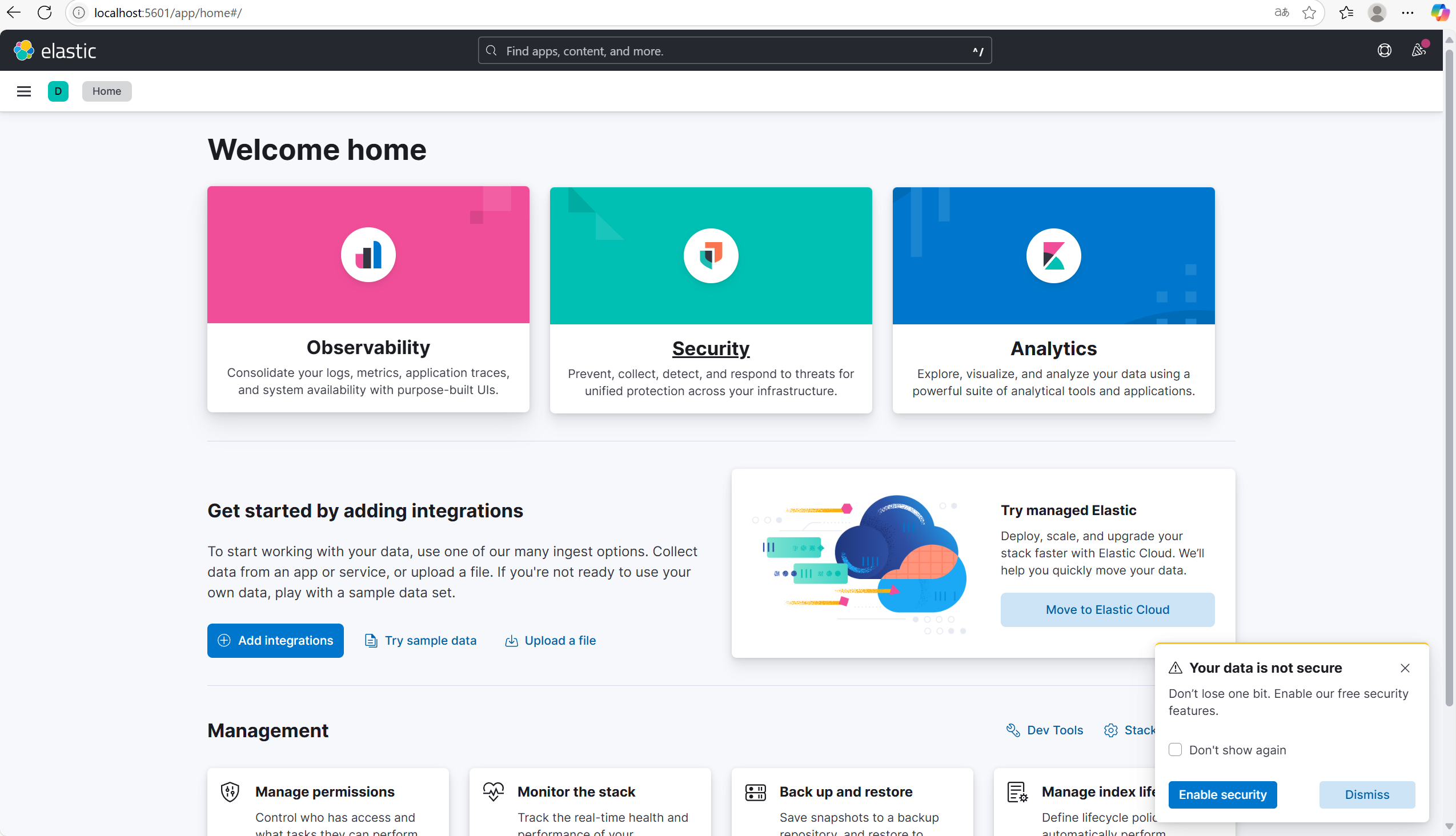This screenshot has width=1456, height=836.
Task: Click Add integrations button
Action: (275, 640)
